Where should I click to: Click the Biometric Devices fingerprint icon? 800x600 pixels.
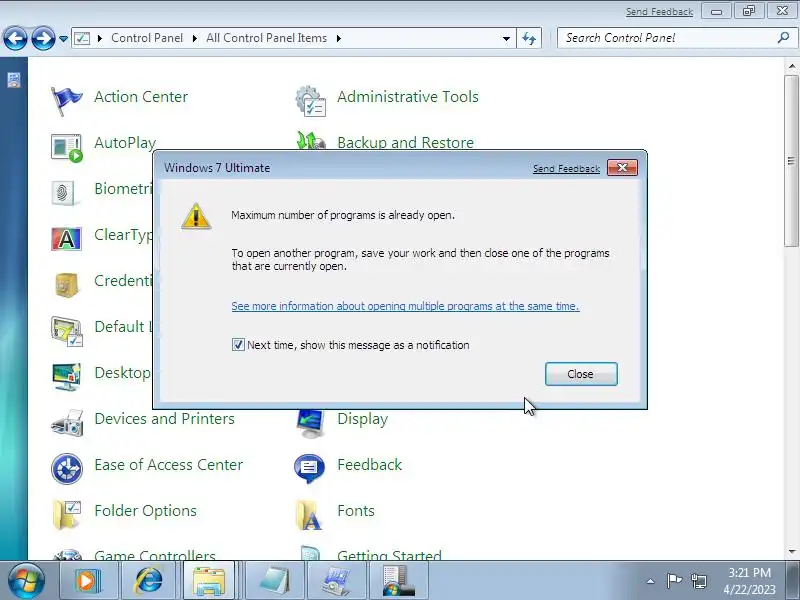[65, 193]
